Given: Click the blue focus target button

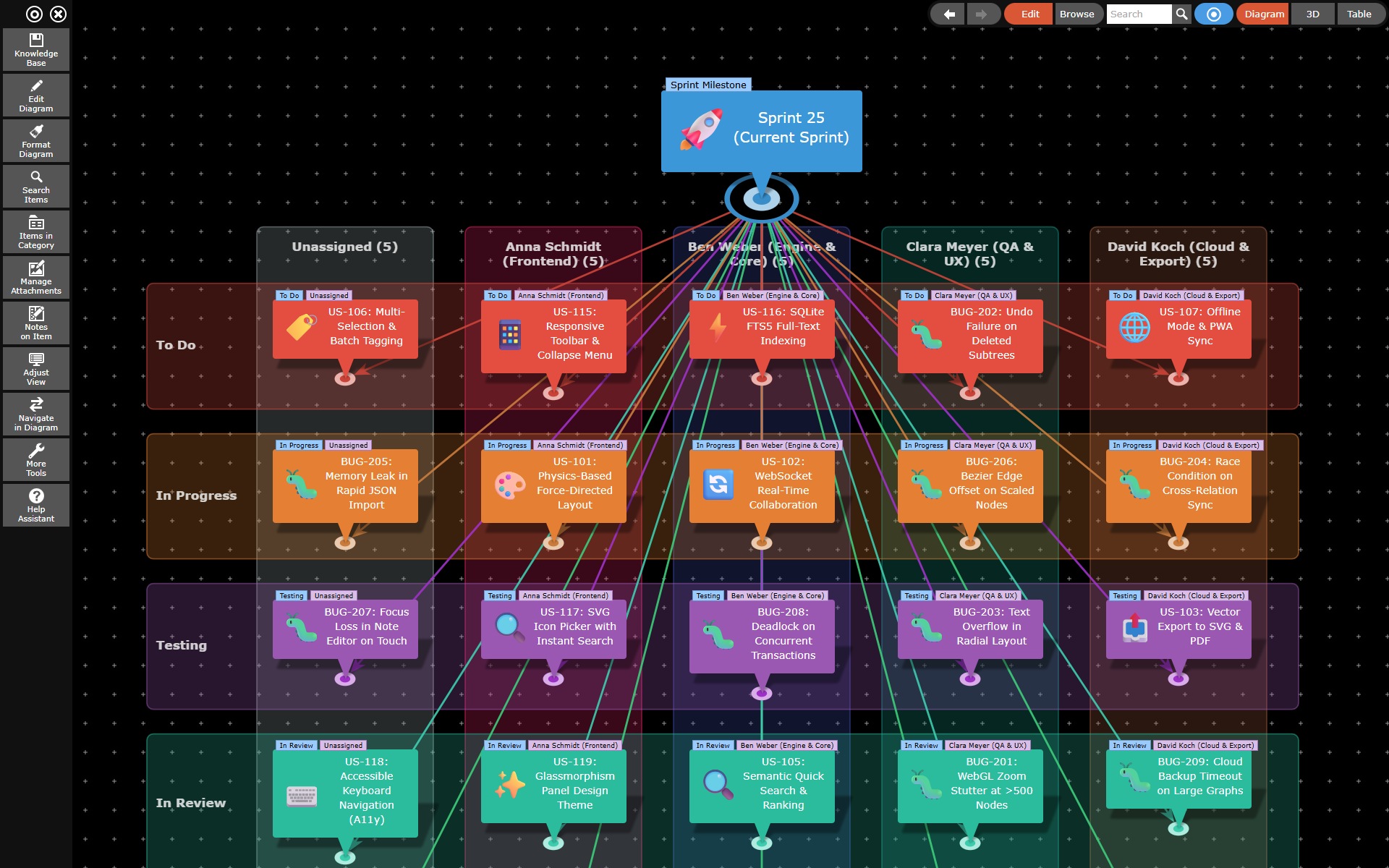Looking at the screenshot, I should [x=1214, y=14].
